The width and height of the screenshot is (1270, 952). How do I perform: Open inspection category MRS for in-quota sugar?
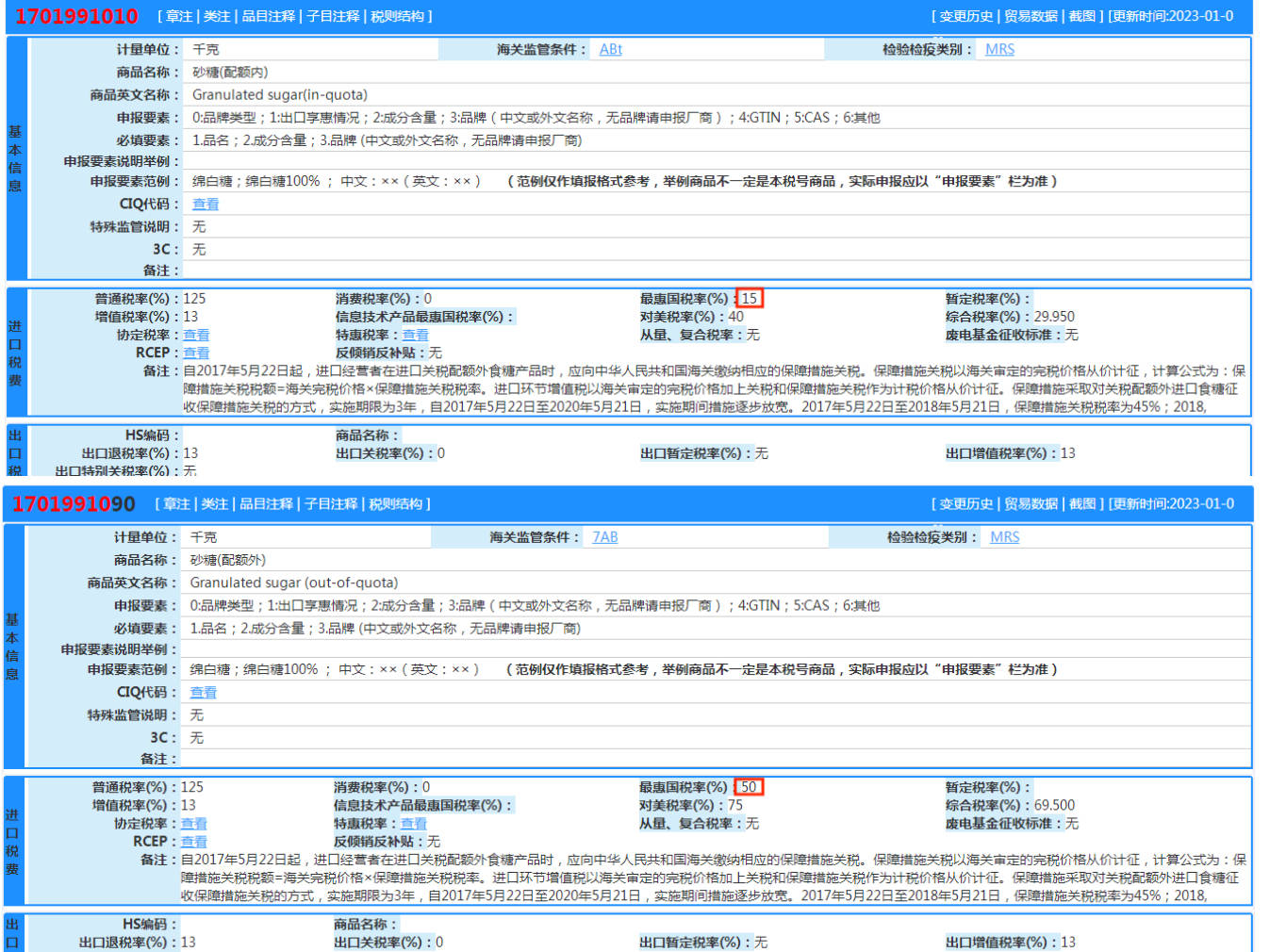click(x=999, y=49)
